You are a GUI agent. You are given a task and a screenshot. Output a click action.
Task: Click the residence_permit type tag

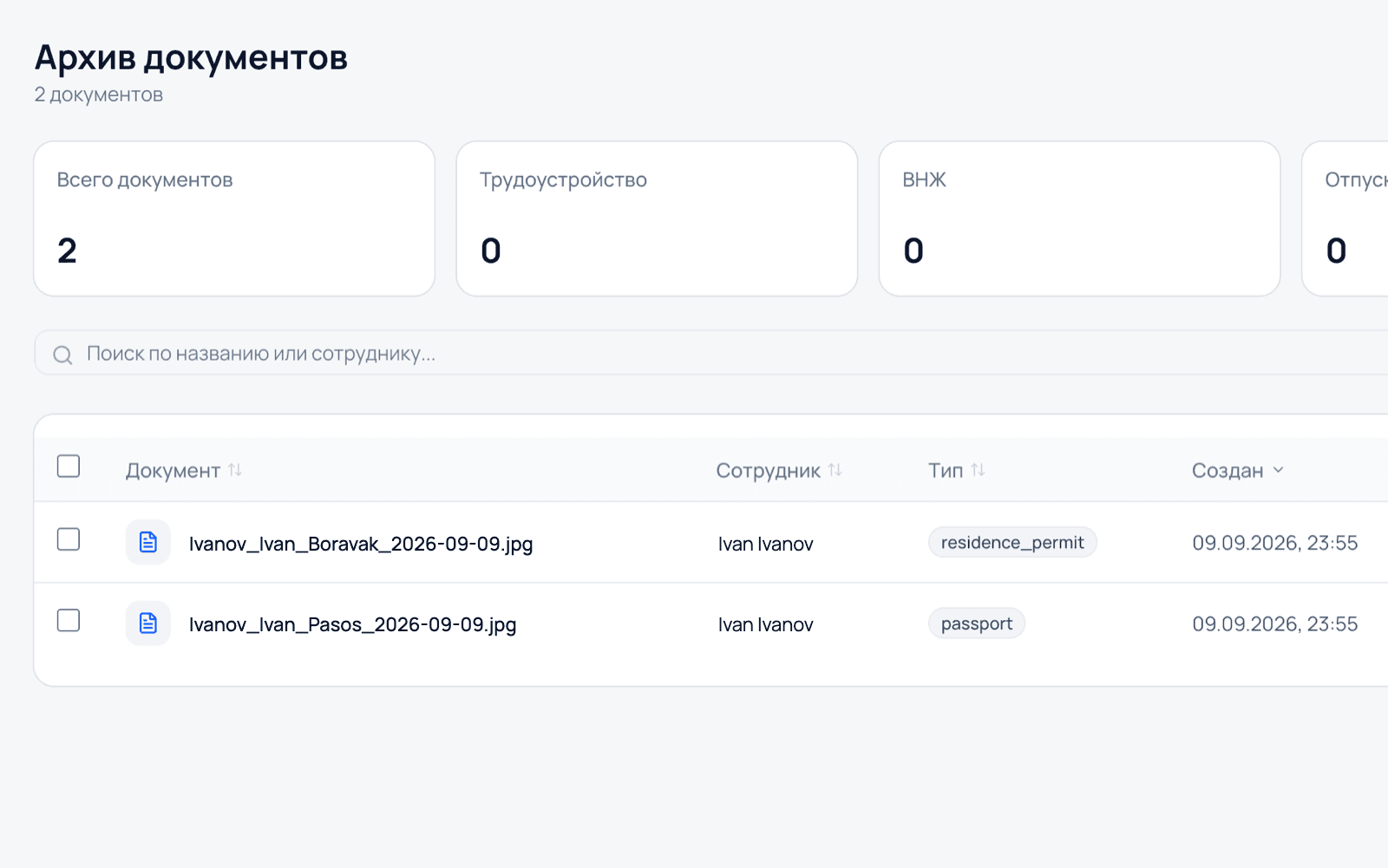pyautogui.click(x=1012, y=543)
